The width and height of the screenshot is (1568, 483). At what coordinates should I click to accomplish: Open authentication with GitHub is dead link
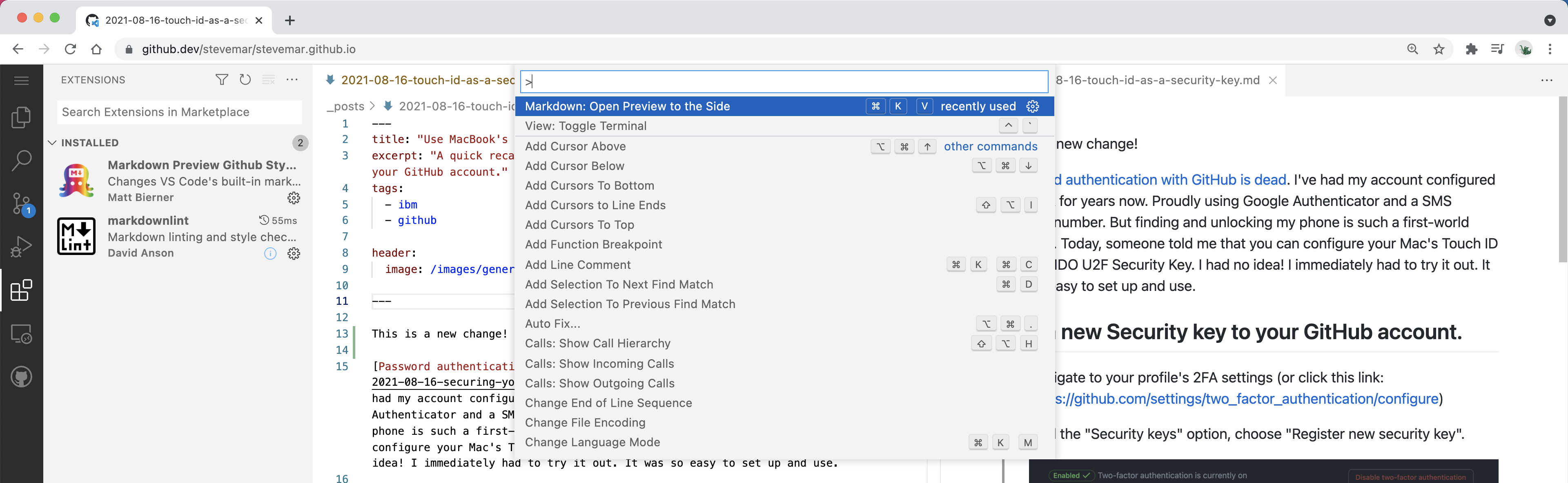pyautogui.click(x=1171, y=180)
